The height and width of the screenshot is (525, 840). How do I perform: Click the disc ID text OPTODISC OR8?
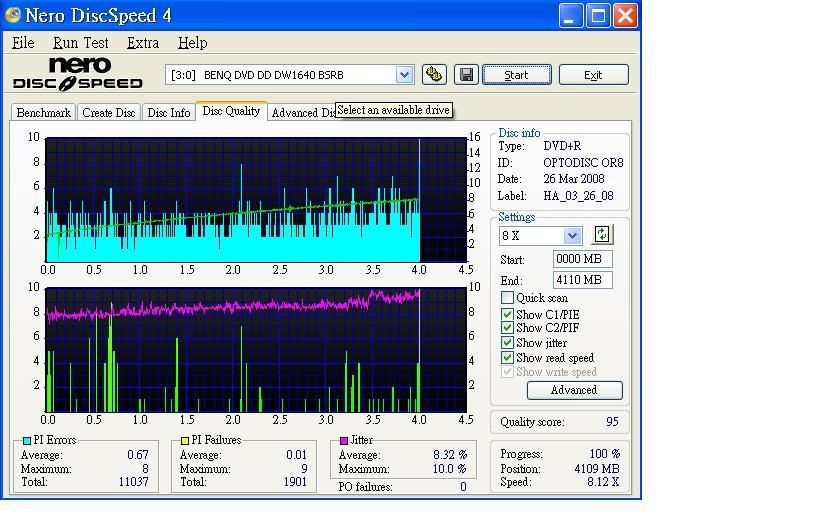point(583,163)
